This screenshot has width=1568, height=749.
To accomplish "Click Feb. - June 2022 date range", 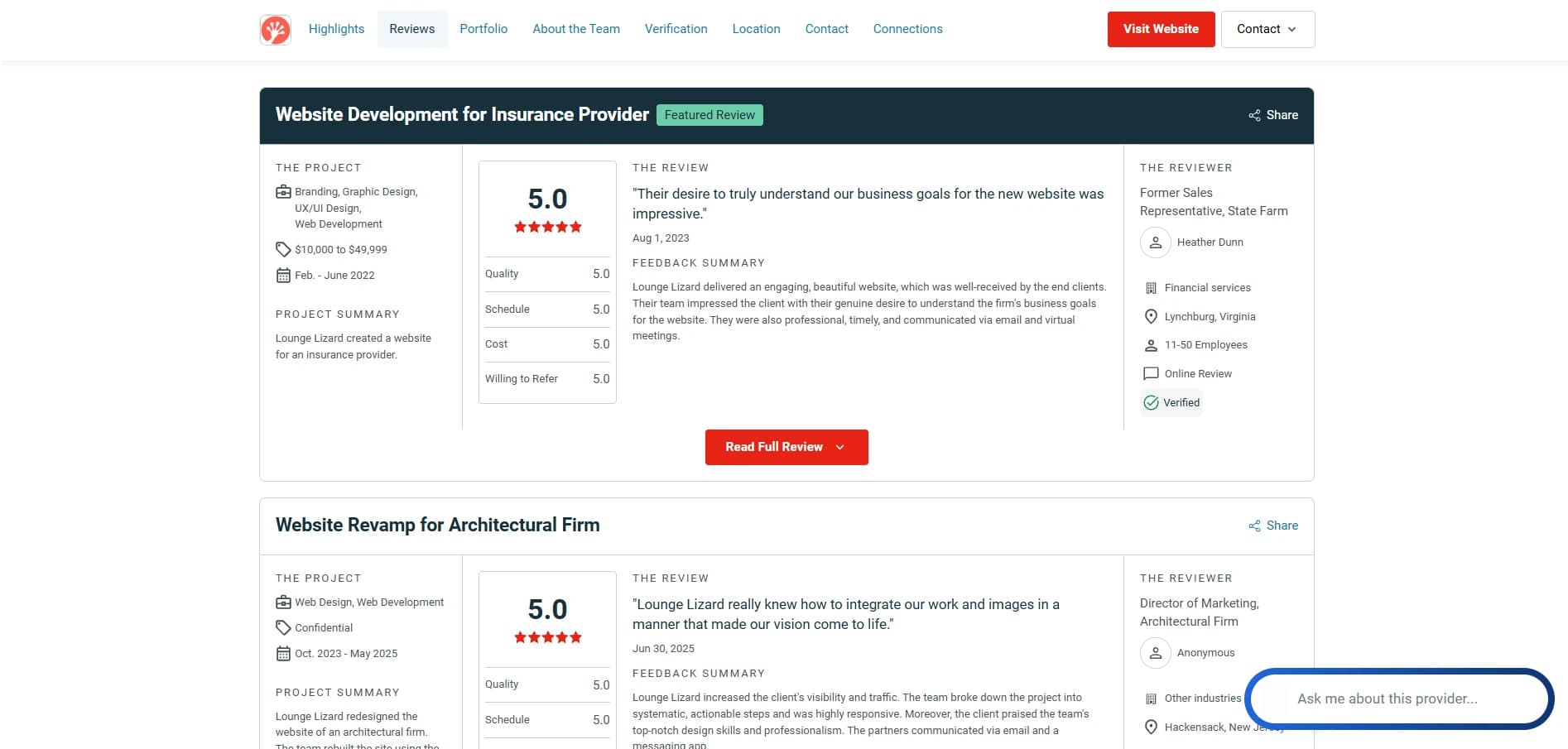I will pyautogui.click(x=334, y=276).
